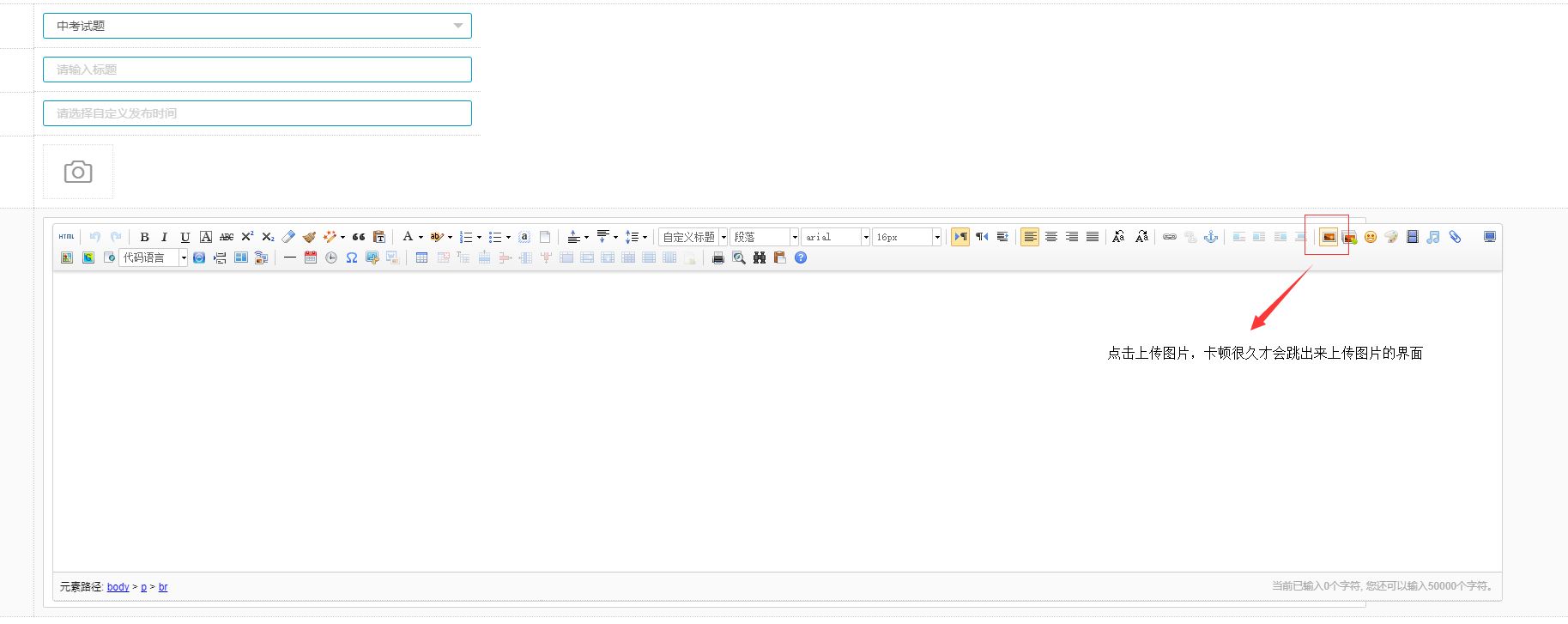The image size is (1568, 624).
Task: Click the 请输入标题 title input field
Action: 257,70
